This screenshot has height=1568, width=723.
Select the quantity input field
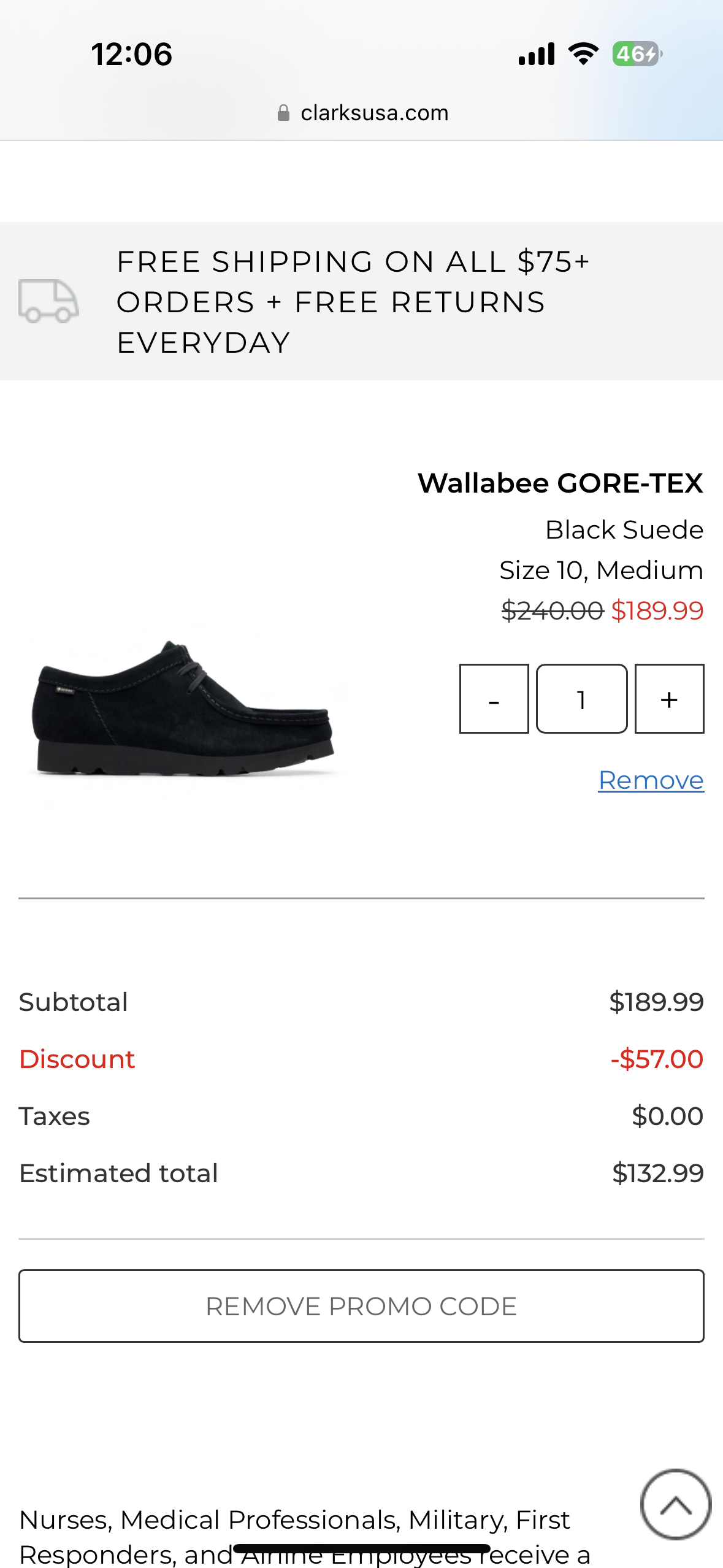(581, 699)
